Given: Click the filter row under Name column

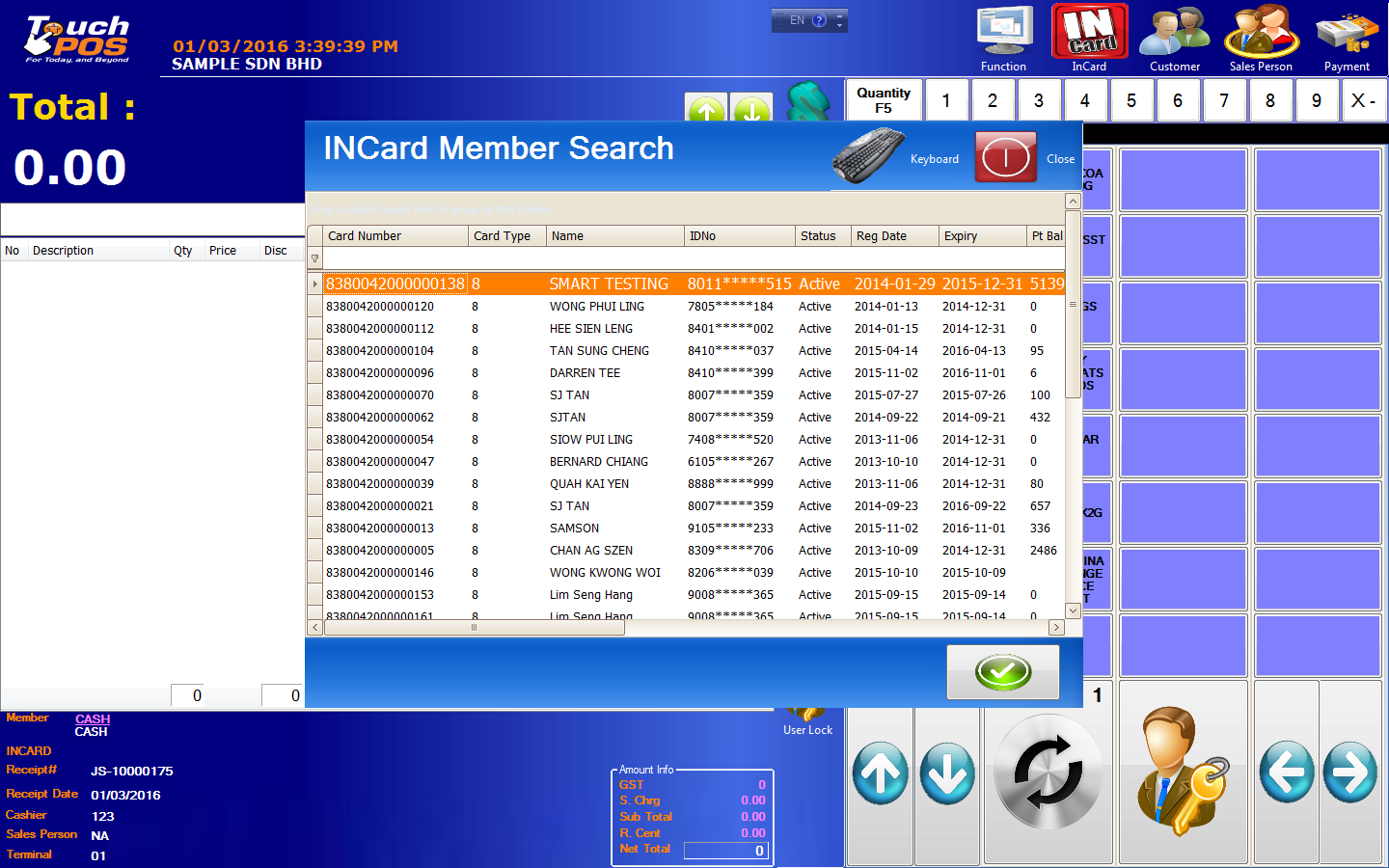Looking at the screenshot, I should (614, 258).
